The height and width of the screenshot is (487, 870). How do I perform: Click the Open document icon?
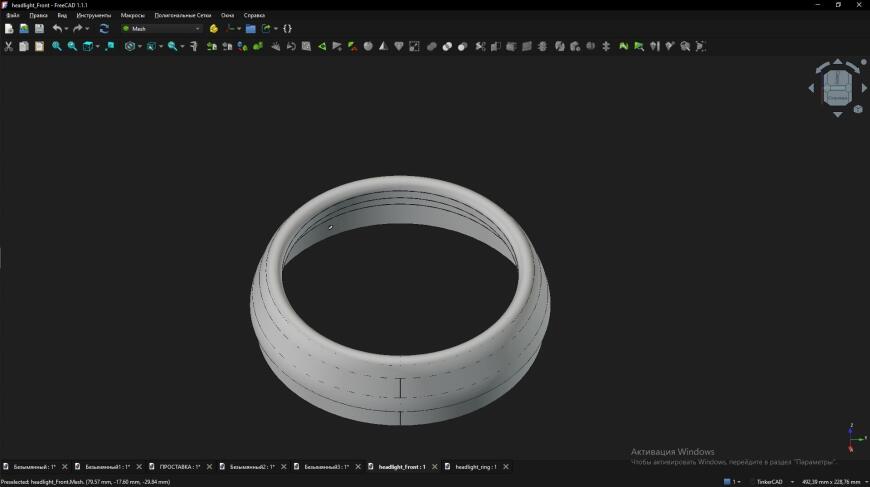(24, 28)
